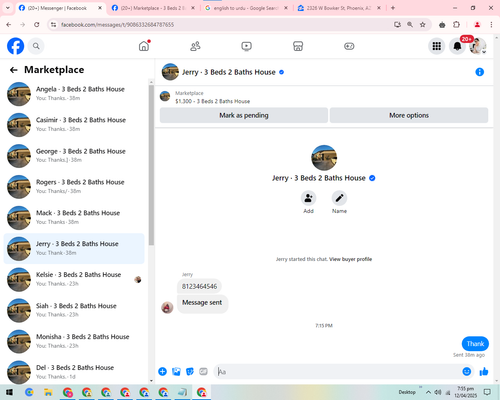Expand the tab search dropdown arrow
500x400 pixels.
click(8, 8)
